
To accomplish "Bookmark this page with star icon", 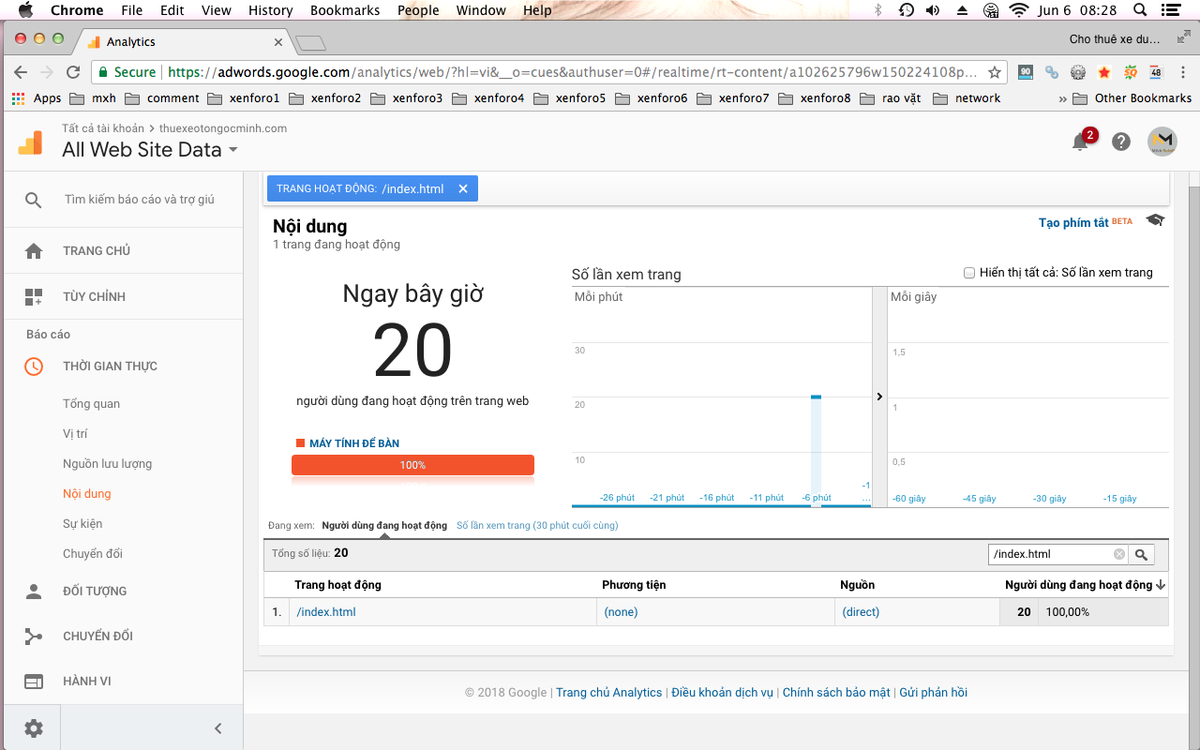I will [994, 72].
